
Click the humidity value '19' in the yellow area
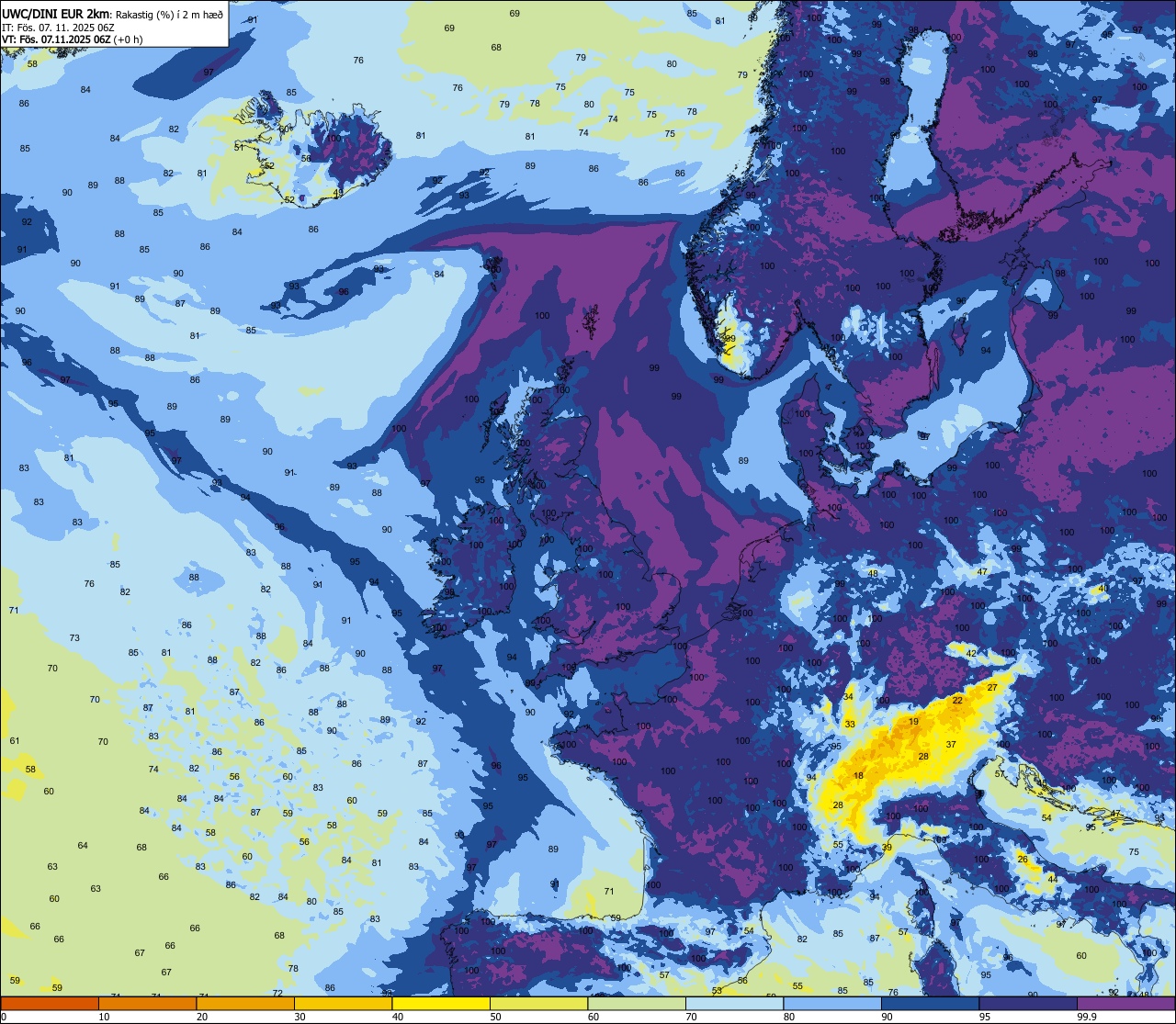913,722
